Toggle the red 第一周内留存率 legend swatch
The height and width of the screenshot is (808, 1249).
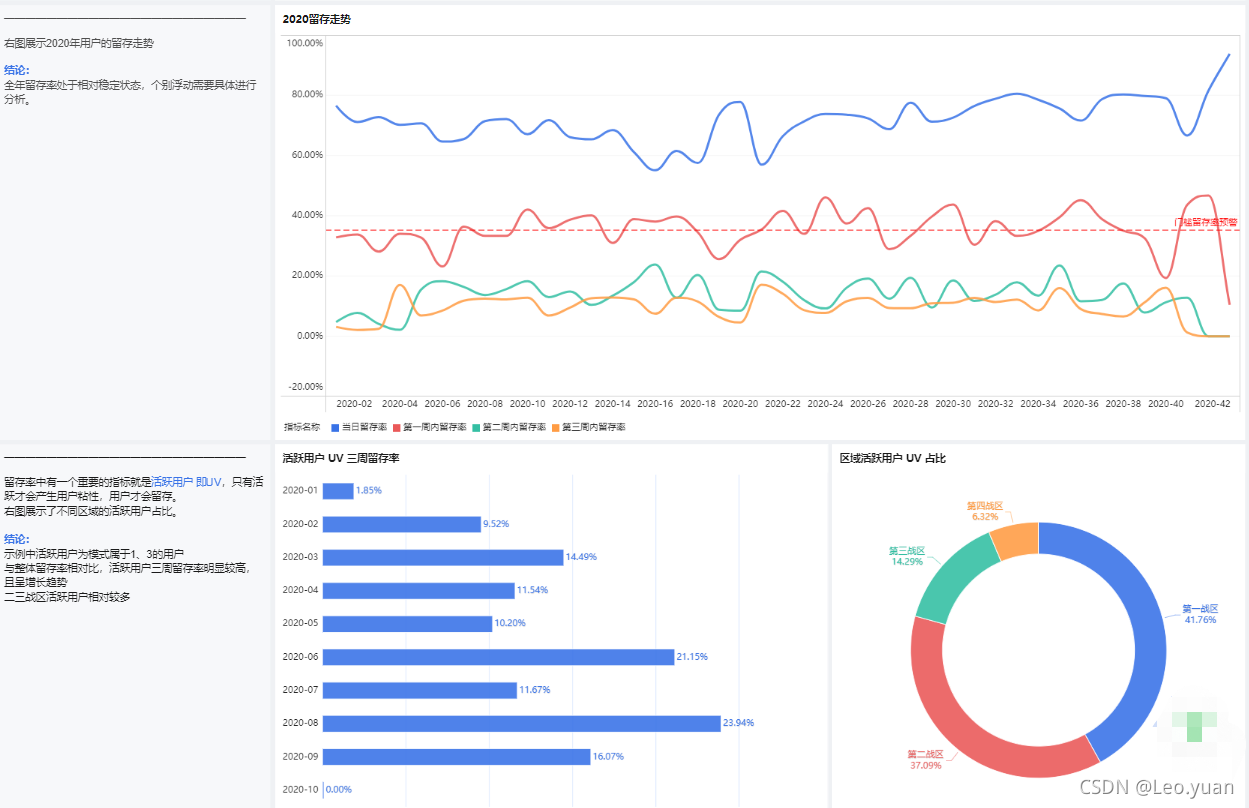(x=396, y=428)
